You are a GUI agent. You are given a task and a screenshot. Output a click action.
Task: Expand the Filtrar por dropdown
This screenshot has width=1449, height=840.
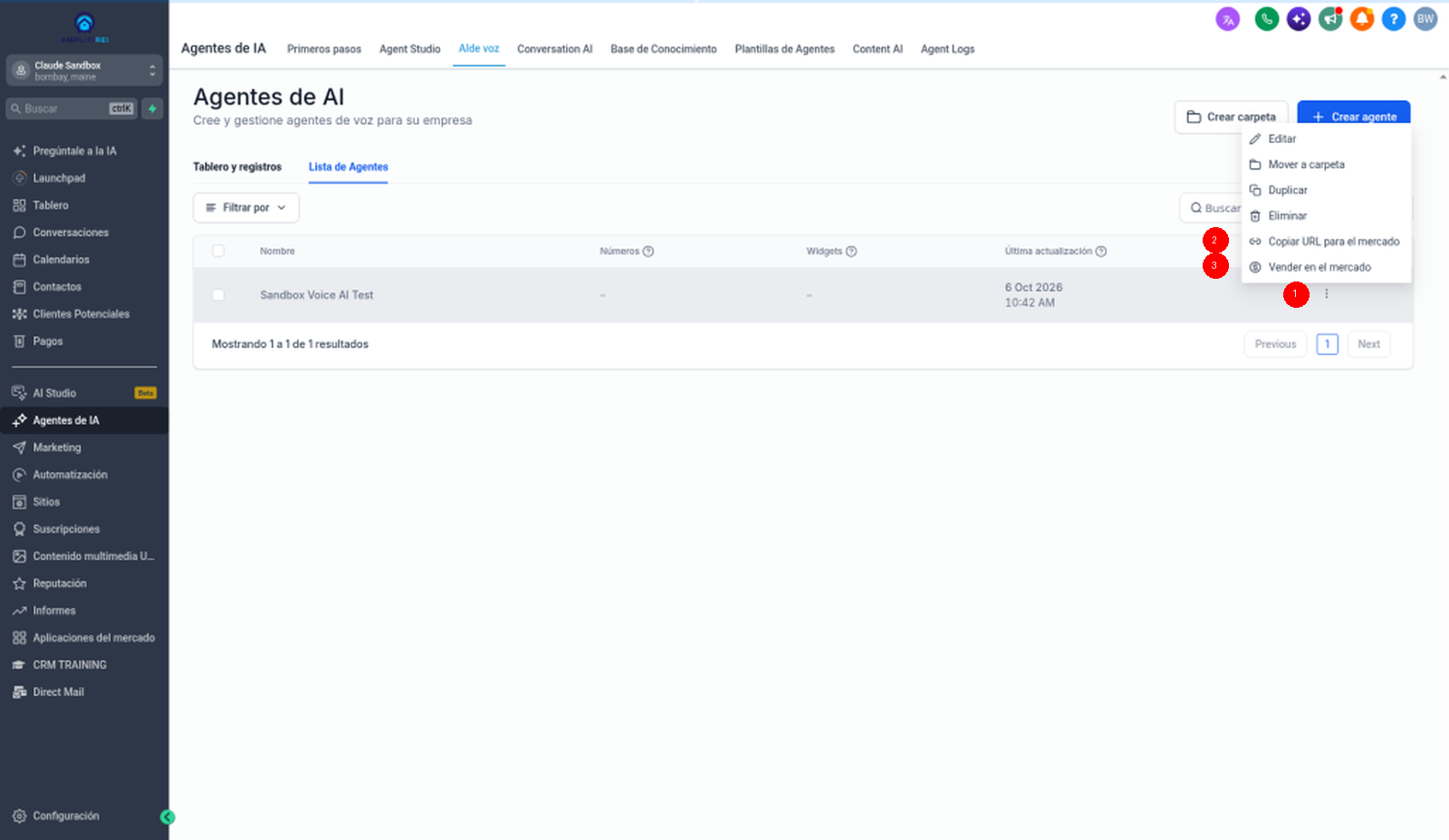tap(246, 207)
